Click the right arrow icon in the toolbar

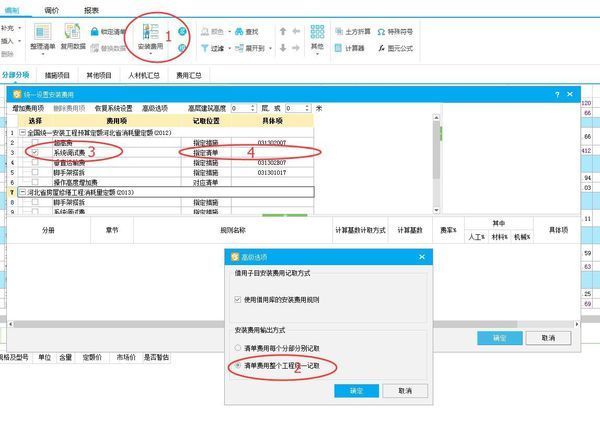pos(296,48)
